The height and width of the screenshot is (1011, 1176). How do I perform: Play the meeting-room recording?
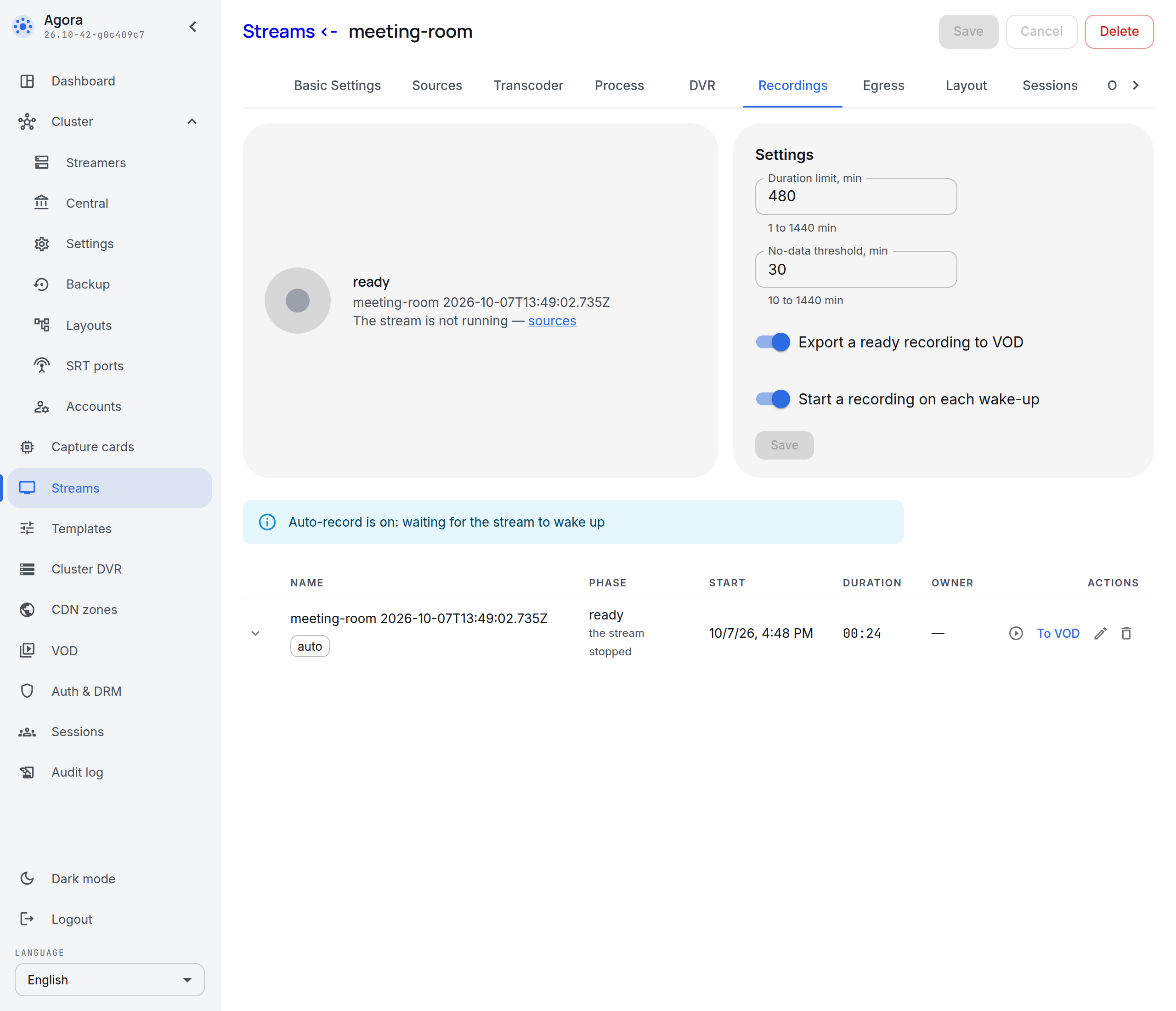(1015, 633)
